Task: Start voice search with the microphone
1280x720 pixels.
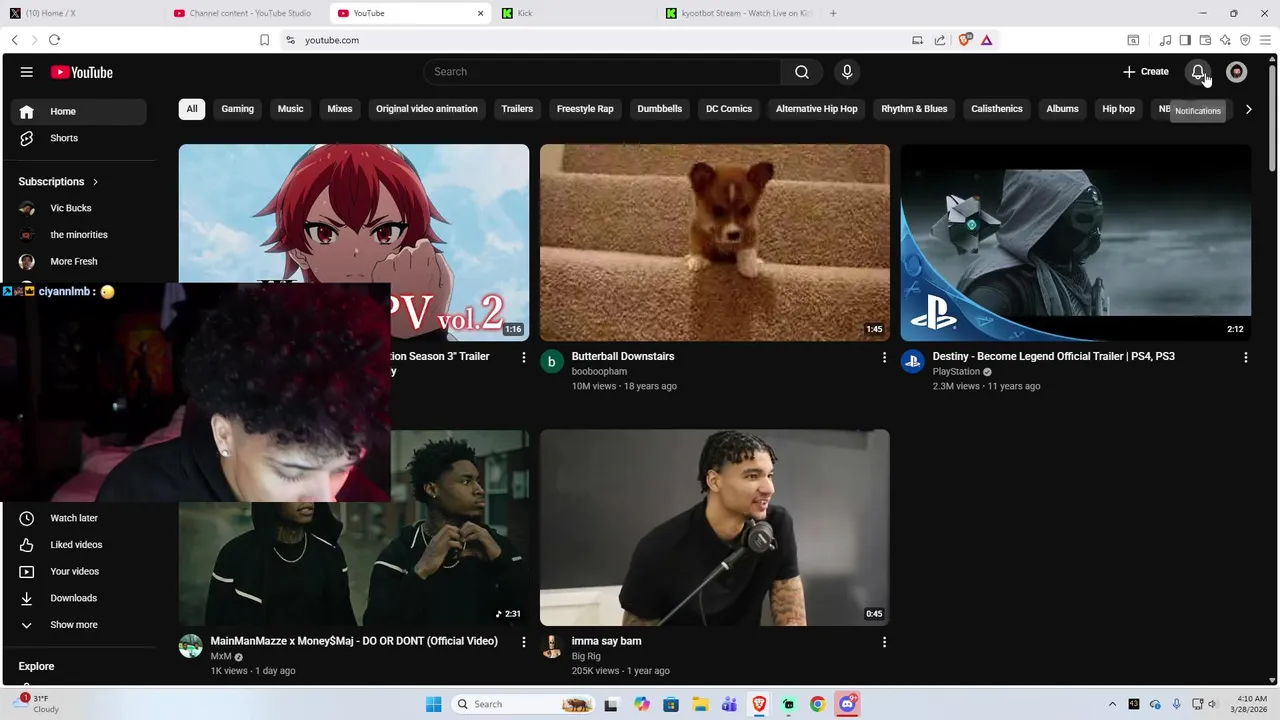Action: pos(847,72)
